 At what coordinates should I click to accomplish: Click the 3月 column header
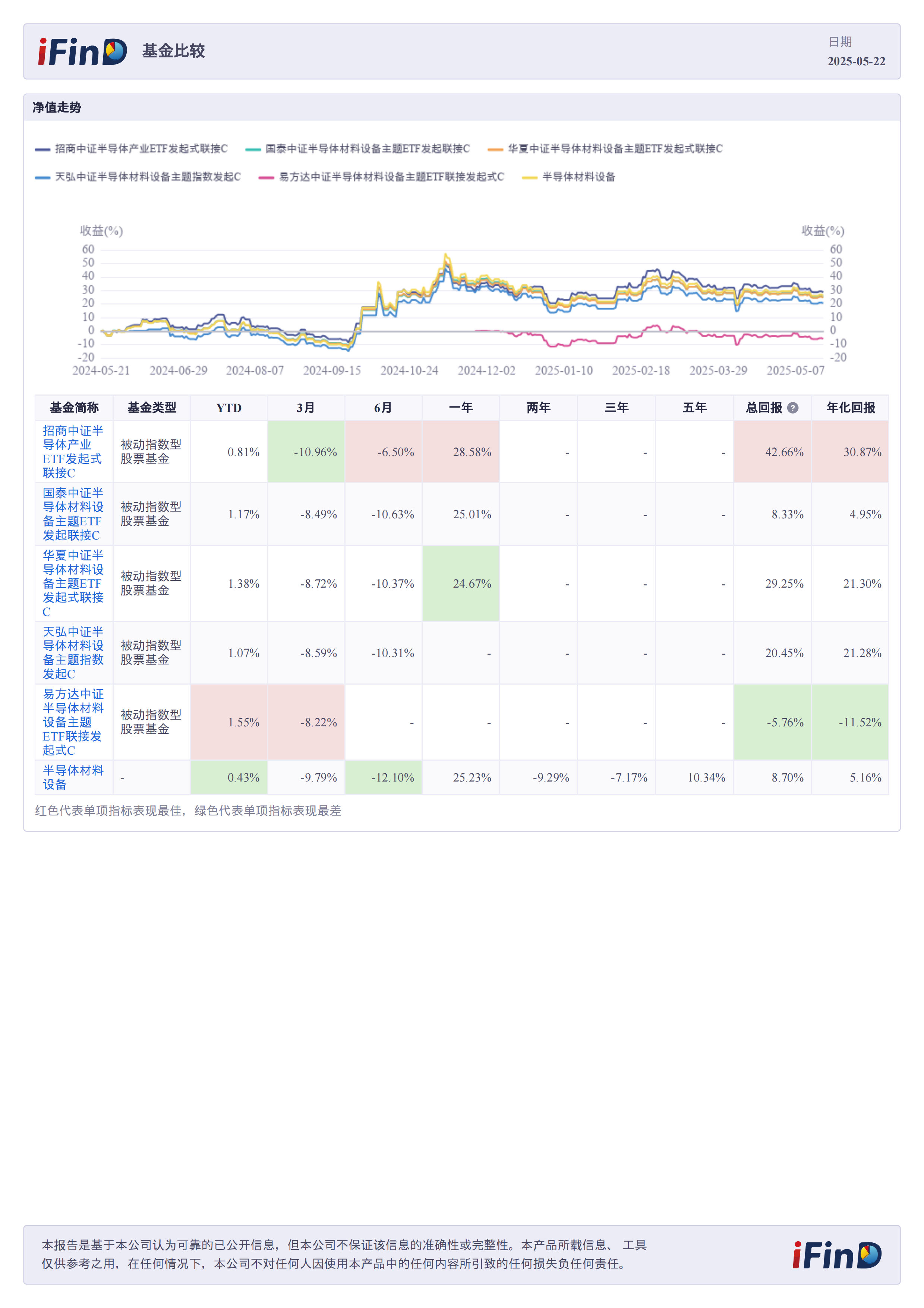(x=306, y=408)
